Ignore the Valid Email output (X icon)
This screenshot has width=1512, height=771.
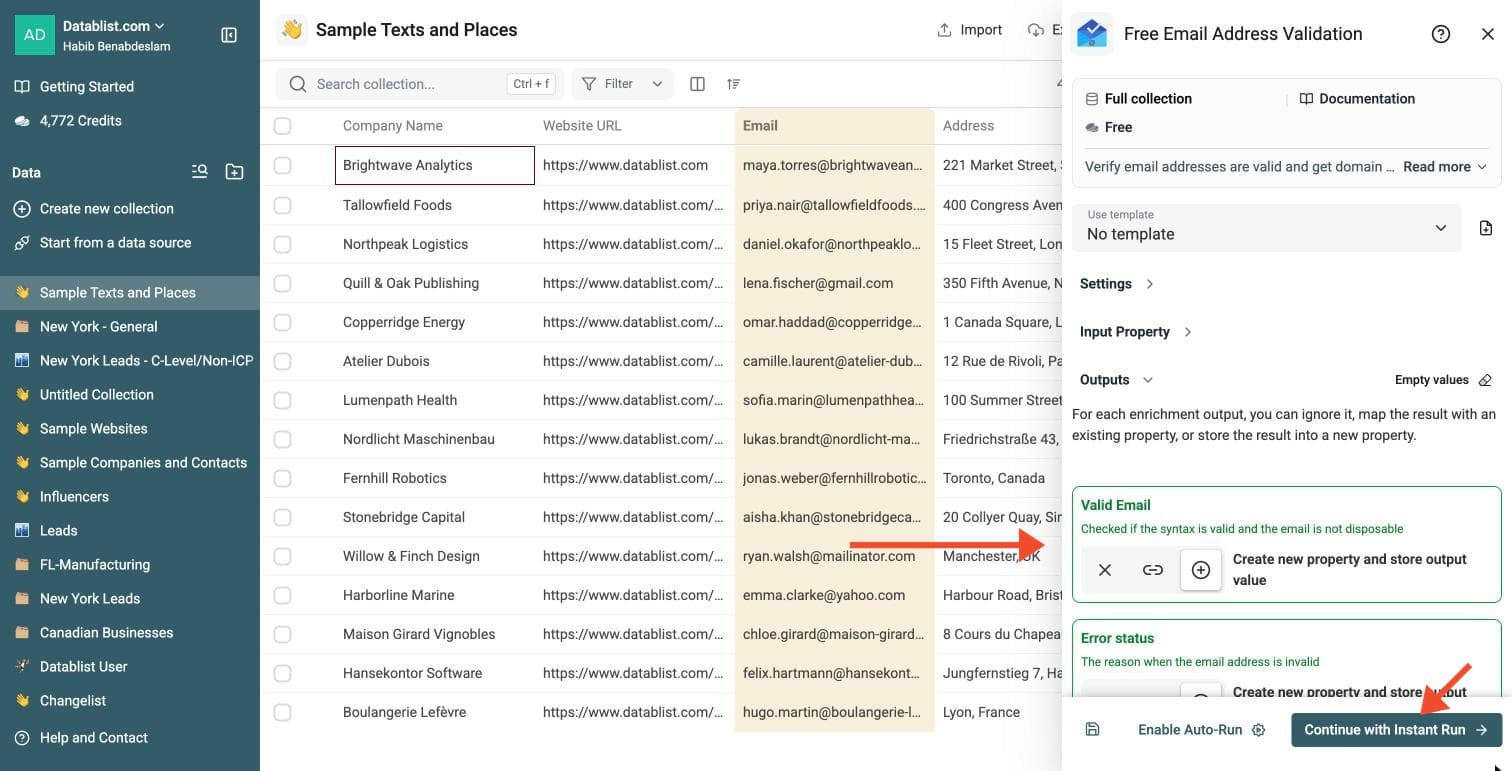1105,570
